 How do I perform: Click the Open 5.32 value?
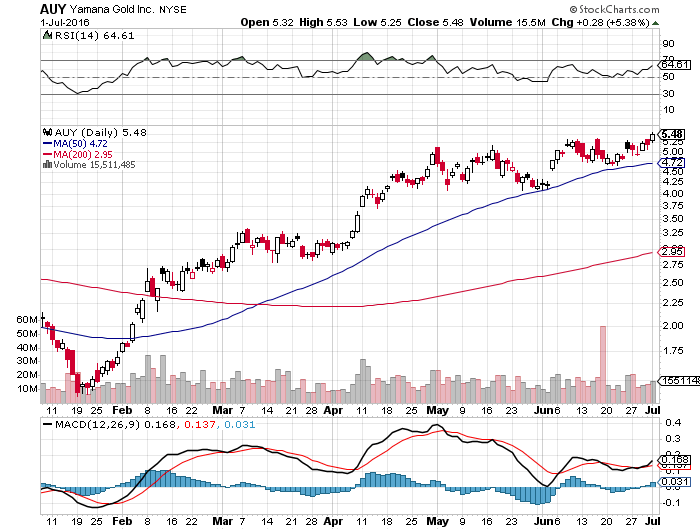pos(267,22)
